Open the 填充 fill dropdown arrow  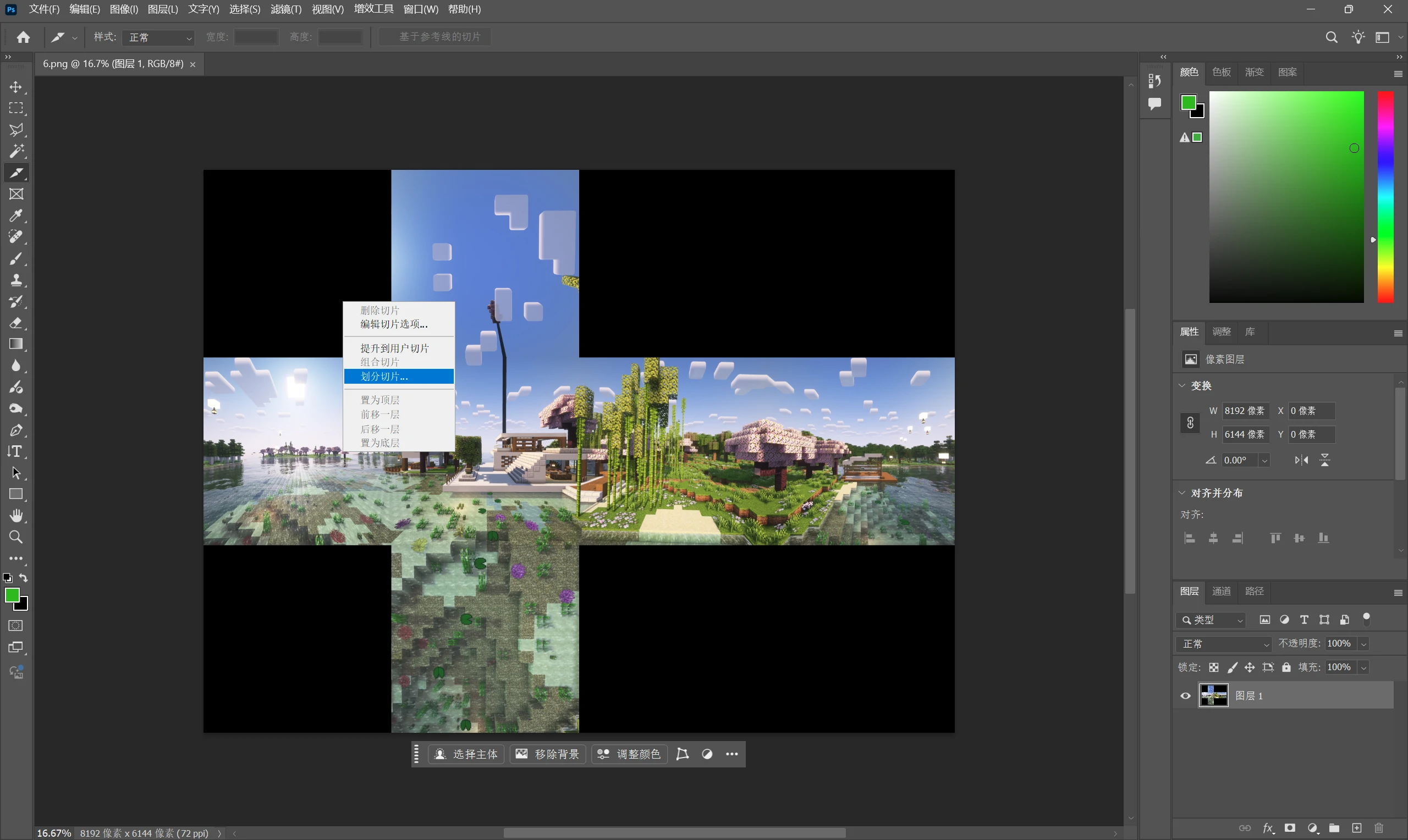tap(1364, 668)
